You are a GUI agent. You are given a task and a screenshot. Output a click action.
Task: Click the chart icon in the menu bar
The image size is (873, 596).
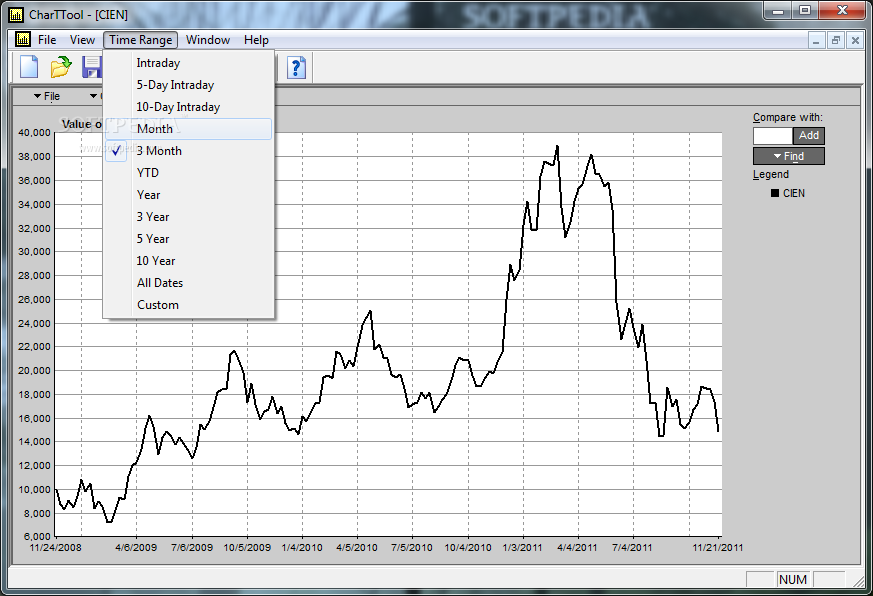pos(23,40)
